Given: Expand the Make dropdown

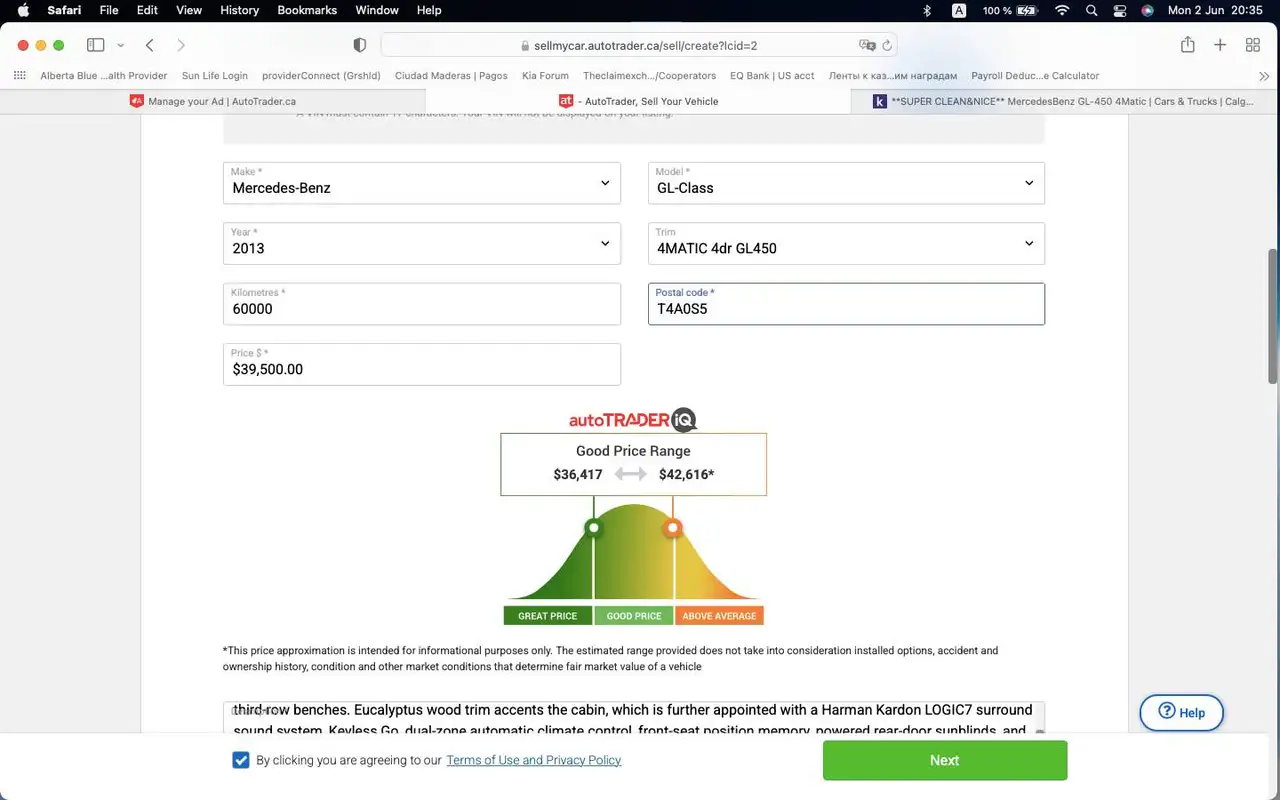Looking at the screenshot, I should [421, 183].
